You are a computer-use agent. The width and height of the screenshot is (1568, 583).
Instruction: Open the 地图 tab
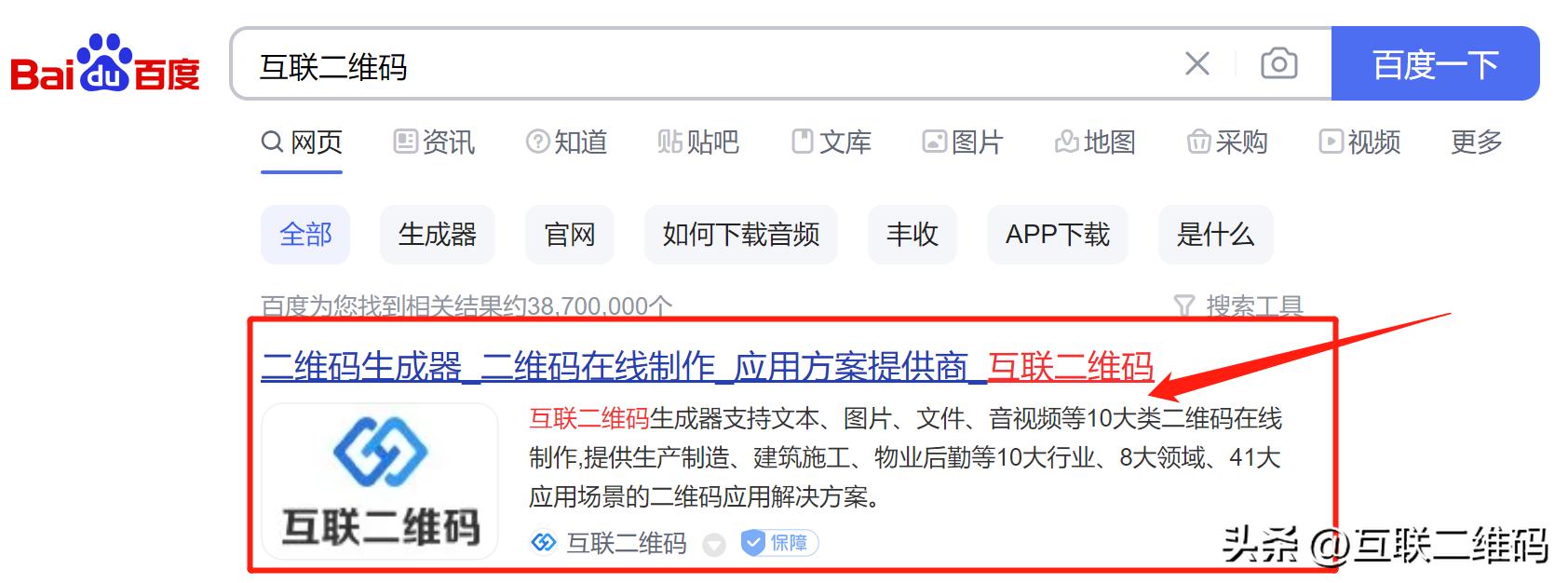pyautogui.click(x=1095, y=142)
